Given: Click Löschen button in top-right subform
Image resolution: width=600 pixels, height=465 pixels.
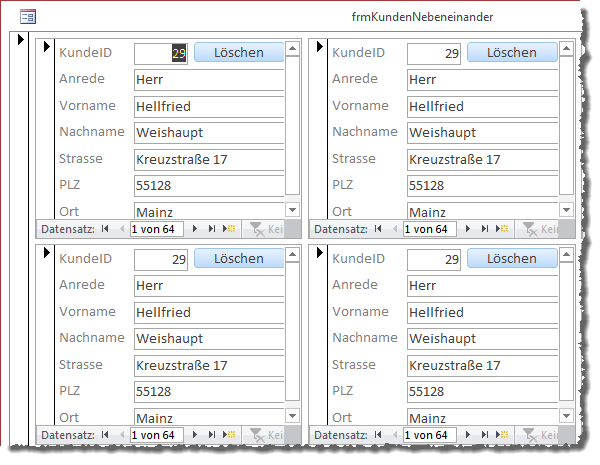Looking at the screenshot, I should click(512, 52).
